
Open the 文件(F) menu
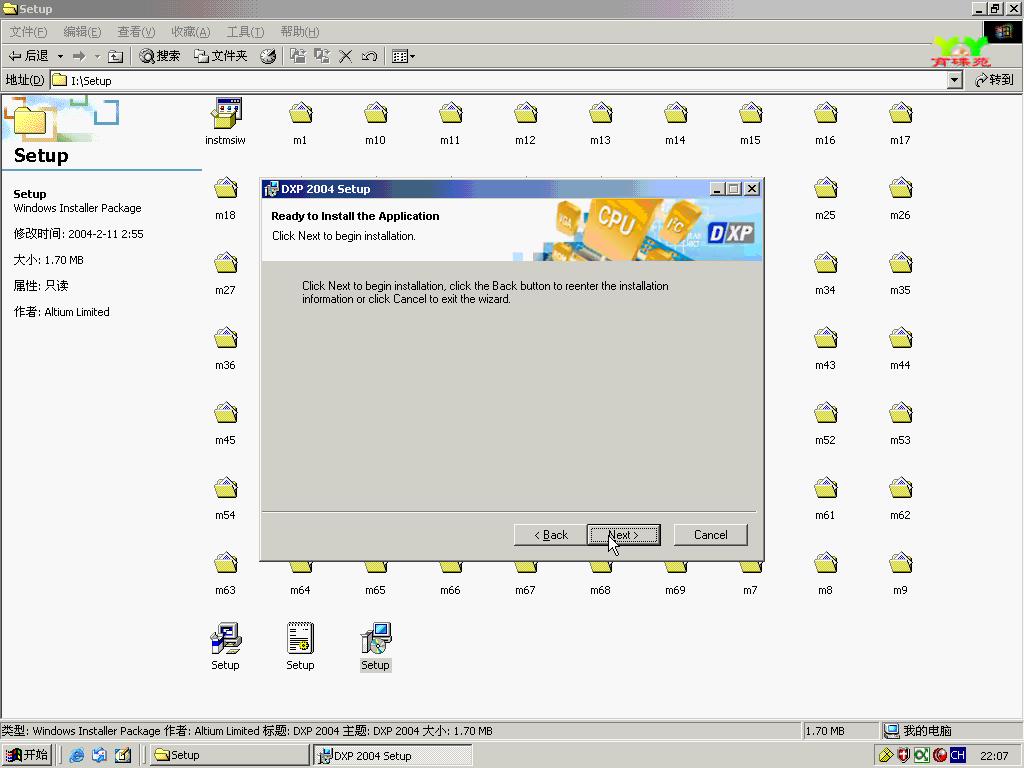click(28, 31)
